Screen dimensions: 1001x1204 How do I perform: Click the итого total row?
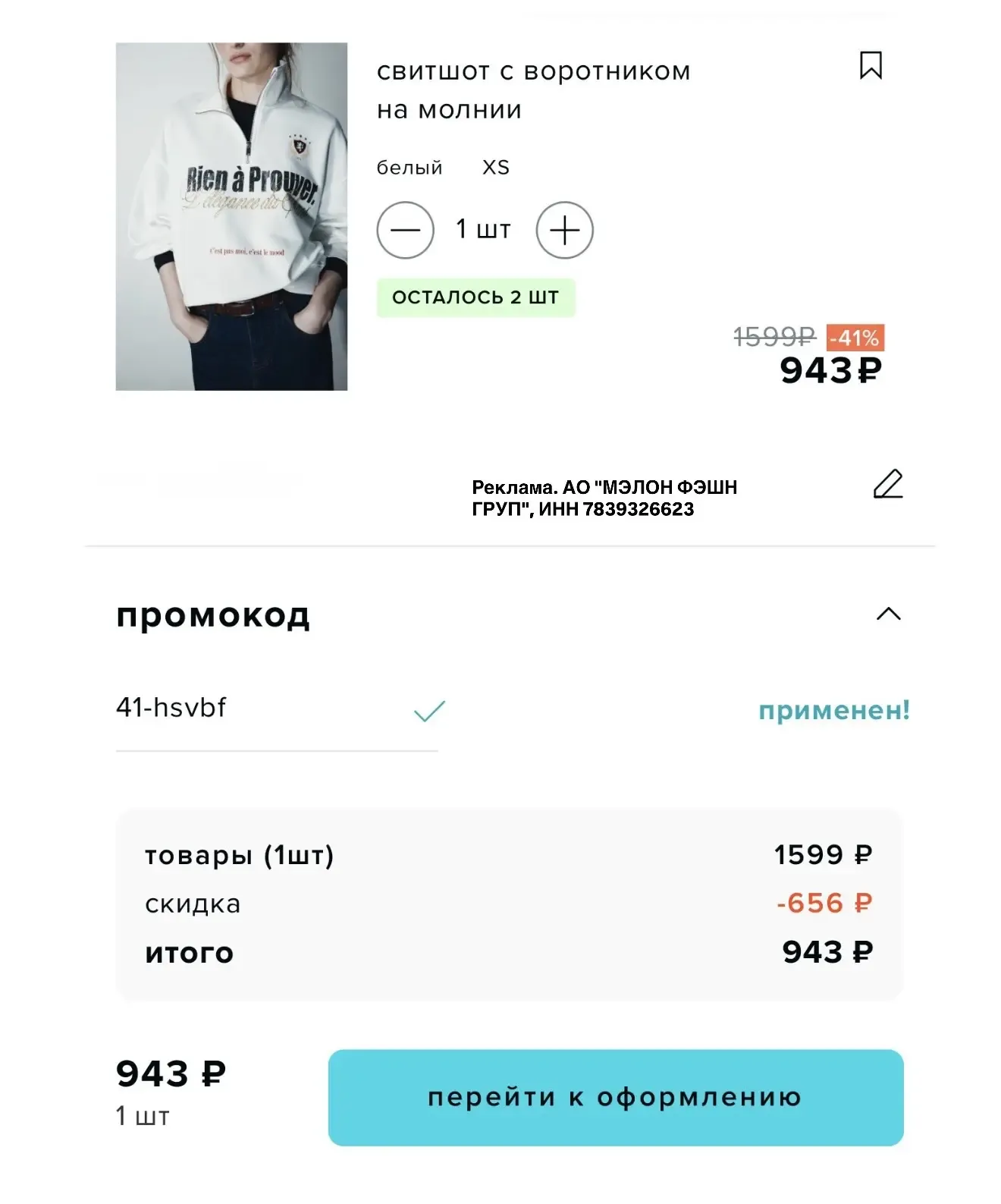(x=509, y=952)
